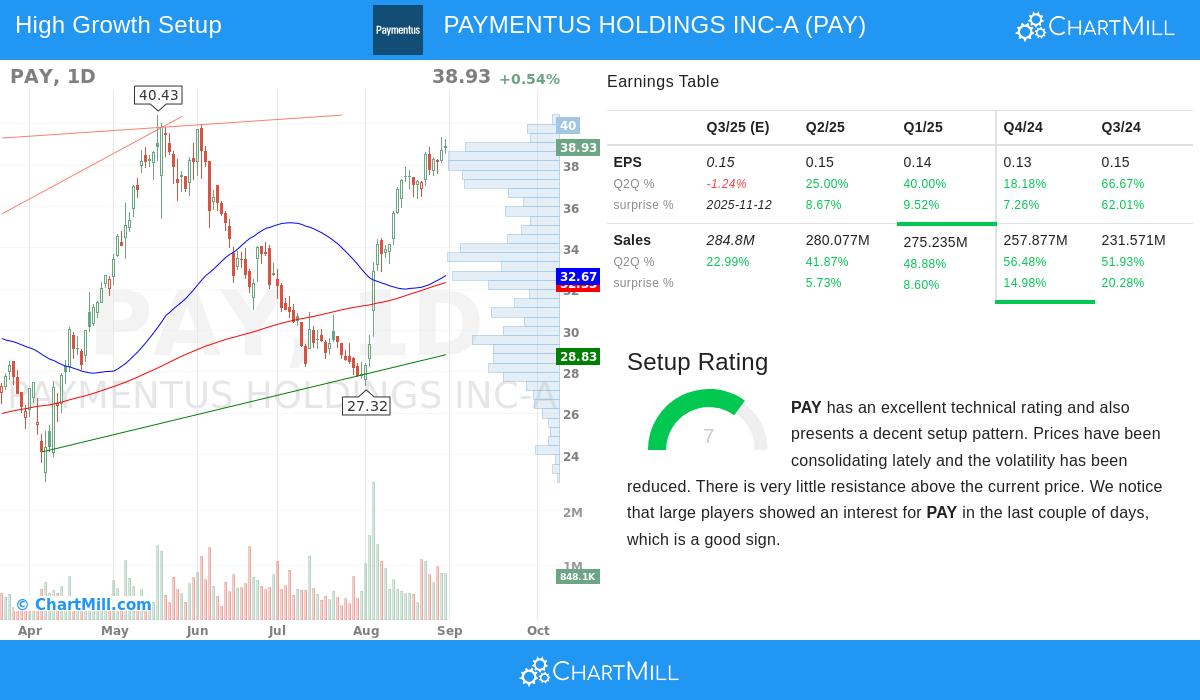1200x700 pixels.
Task: Click the Aug label on the time axis
Action: pyautogui.click(x=366, y=631)
